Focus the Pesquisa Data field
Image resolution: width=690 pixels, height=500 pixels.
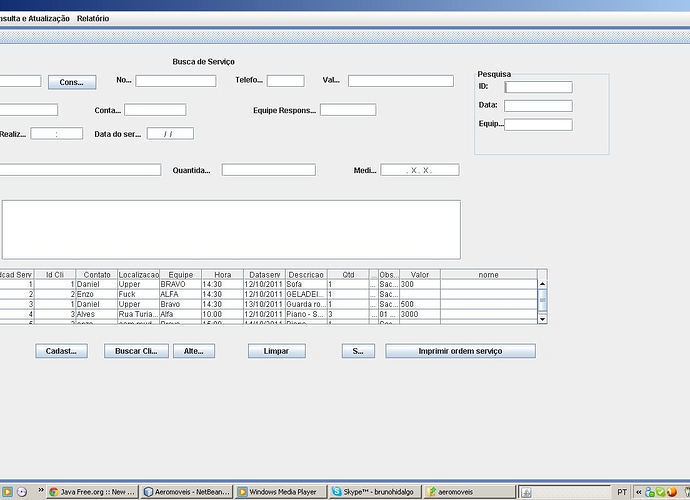click(538, 106)
